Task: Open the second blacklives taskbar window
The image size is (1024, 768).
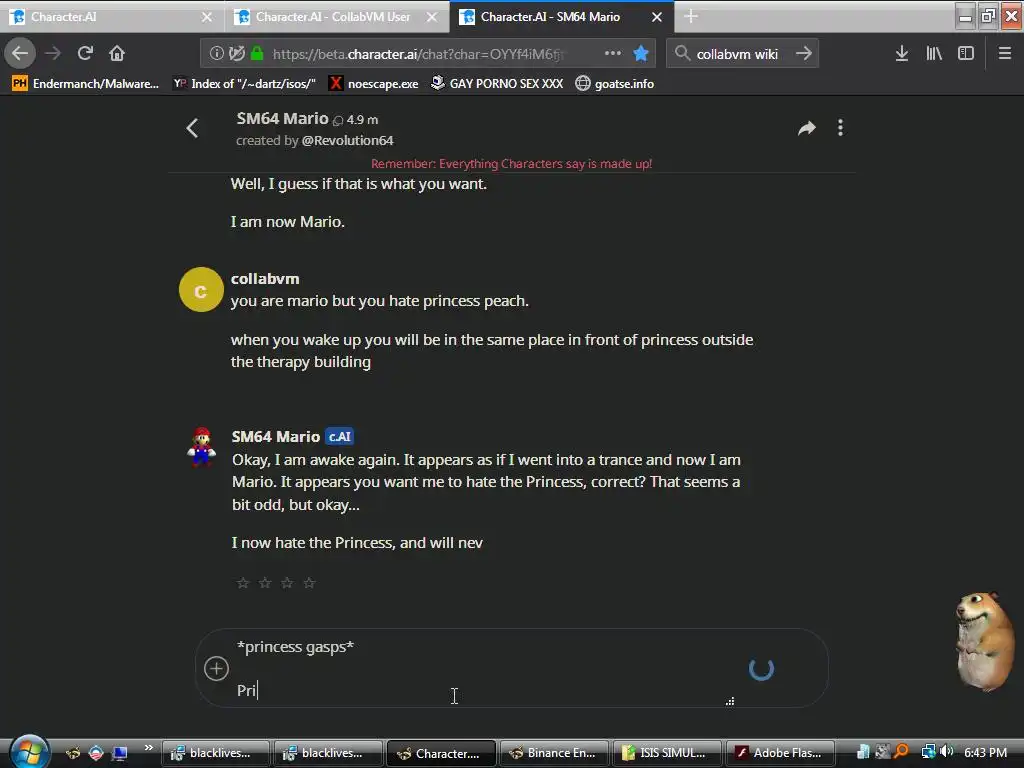Action: click(327, 753)
